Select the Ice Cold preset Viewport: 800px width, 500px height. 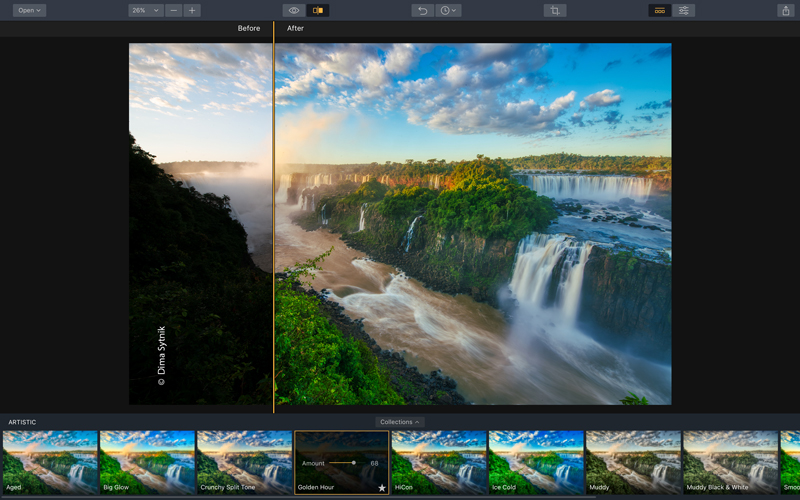pyautogui.click(x=536, y=462)
